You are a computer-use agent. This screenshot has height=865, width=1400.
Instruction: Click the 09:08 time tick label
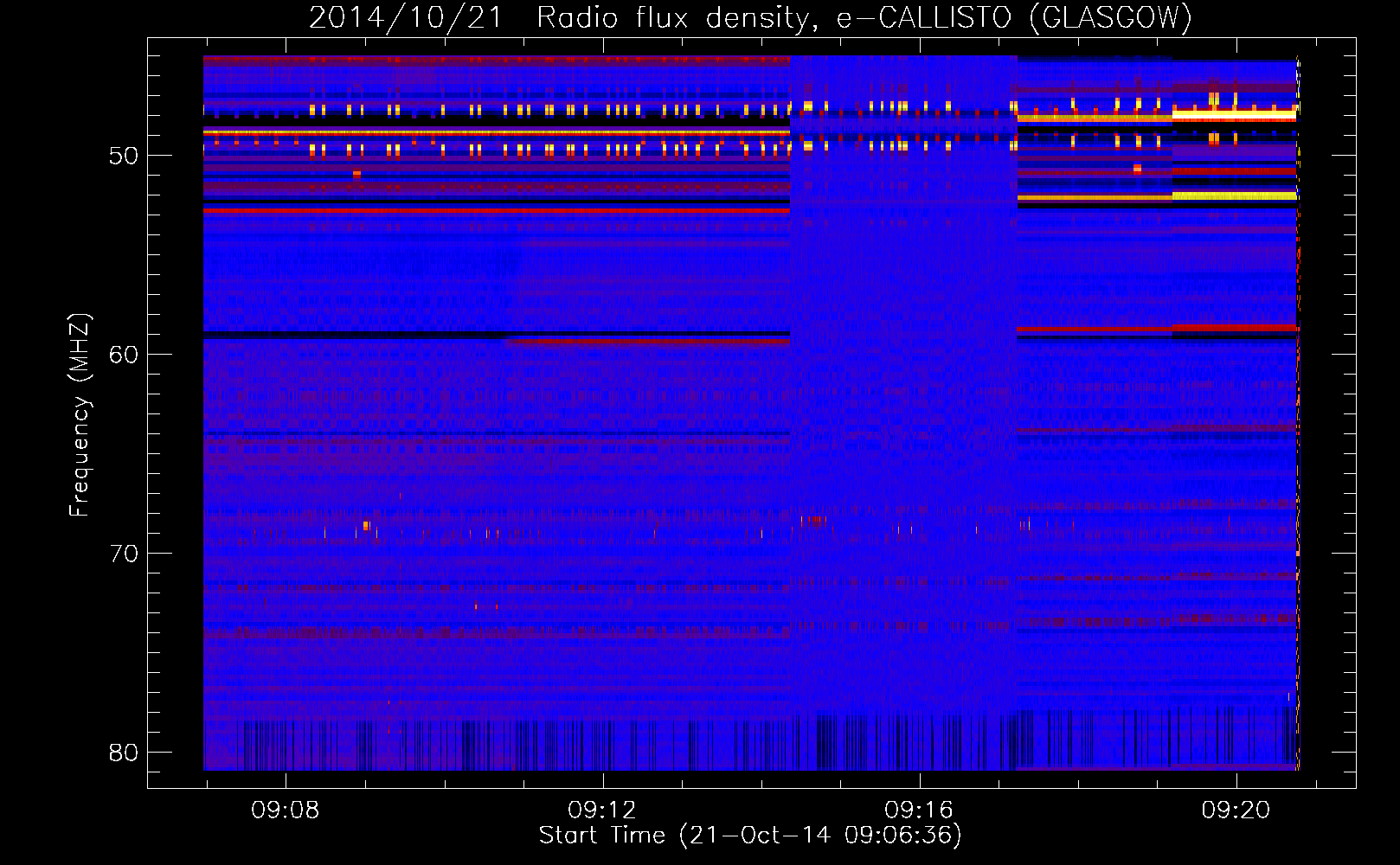point(285,810)
